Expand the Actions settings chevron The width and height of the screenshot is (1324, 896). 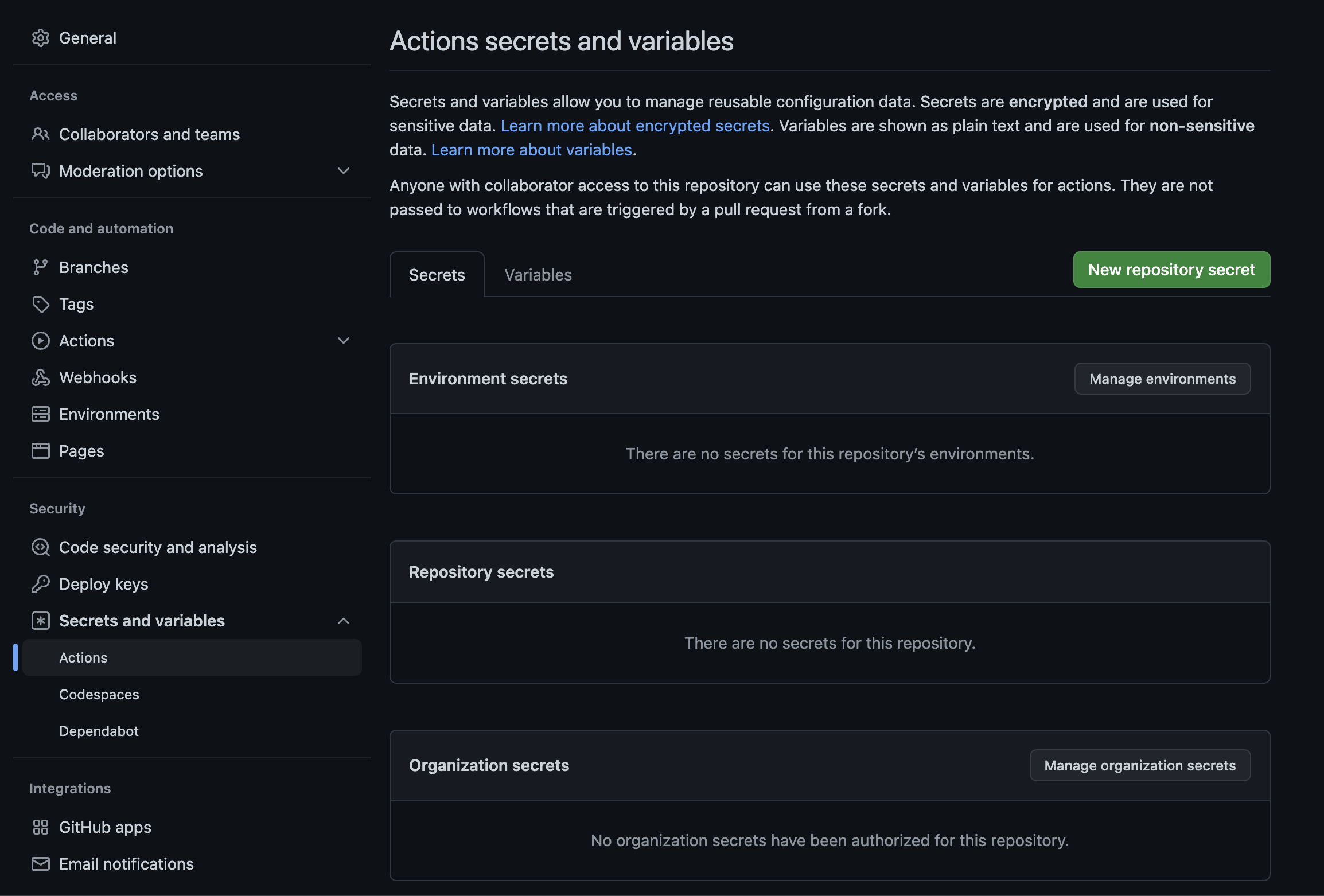(x=344, y=341)
